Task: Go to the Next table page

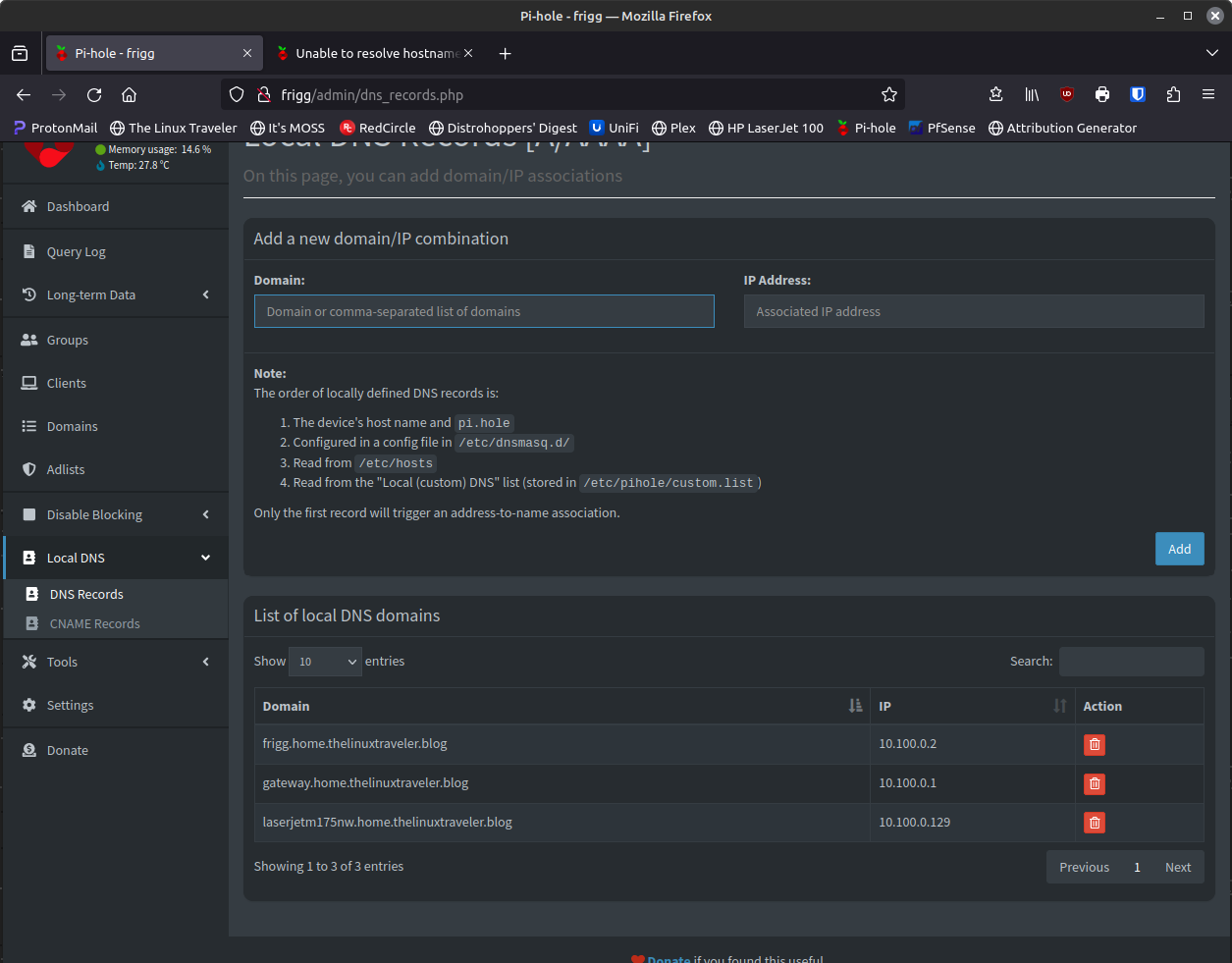Action: pos(1178,868)
